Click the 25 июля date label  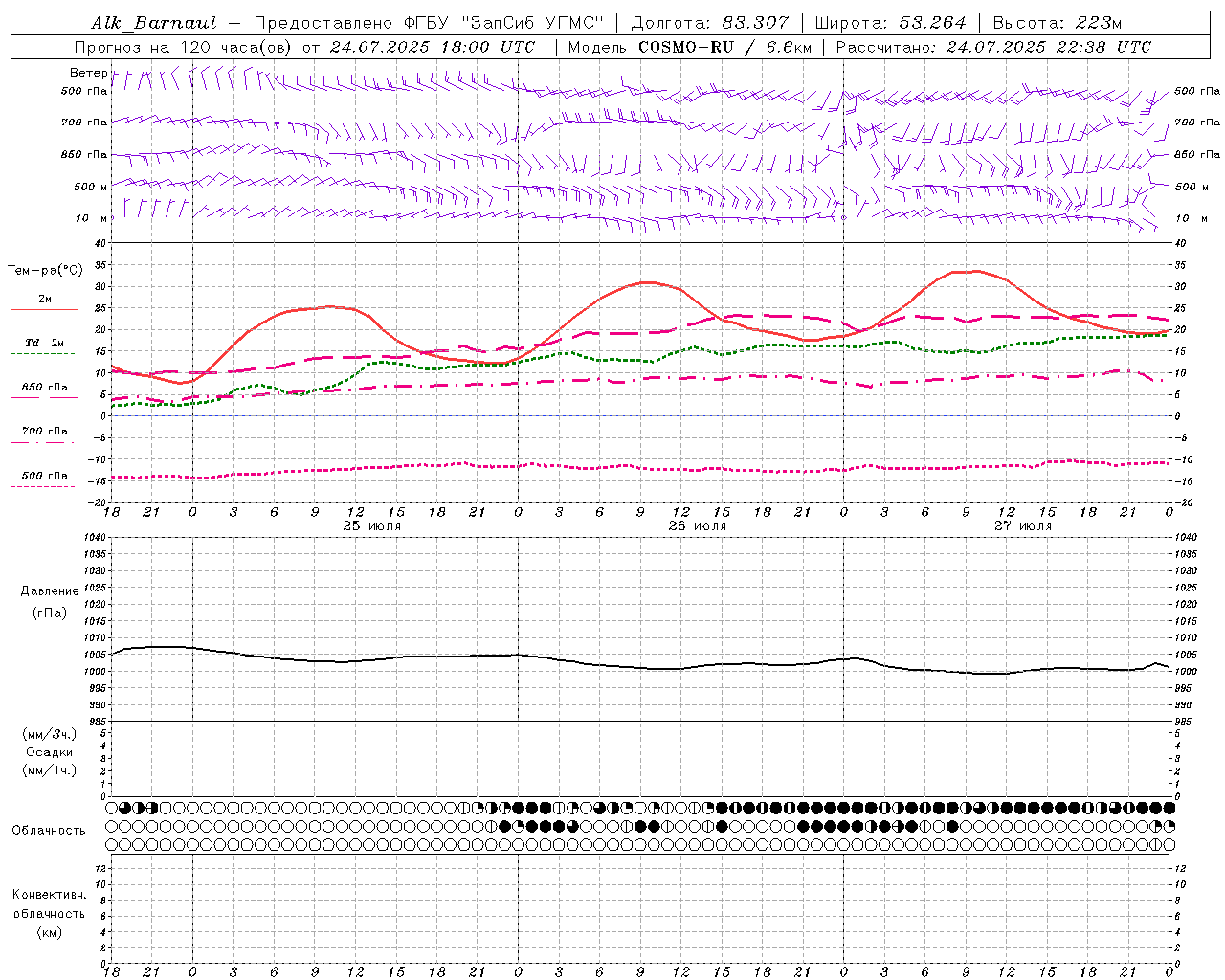[x=372, y=526]
